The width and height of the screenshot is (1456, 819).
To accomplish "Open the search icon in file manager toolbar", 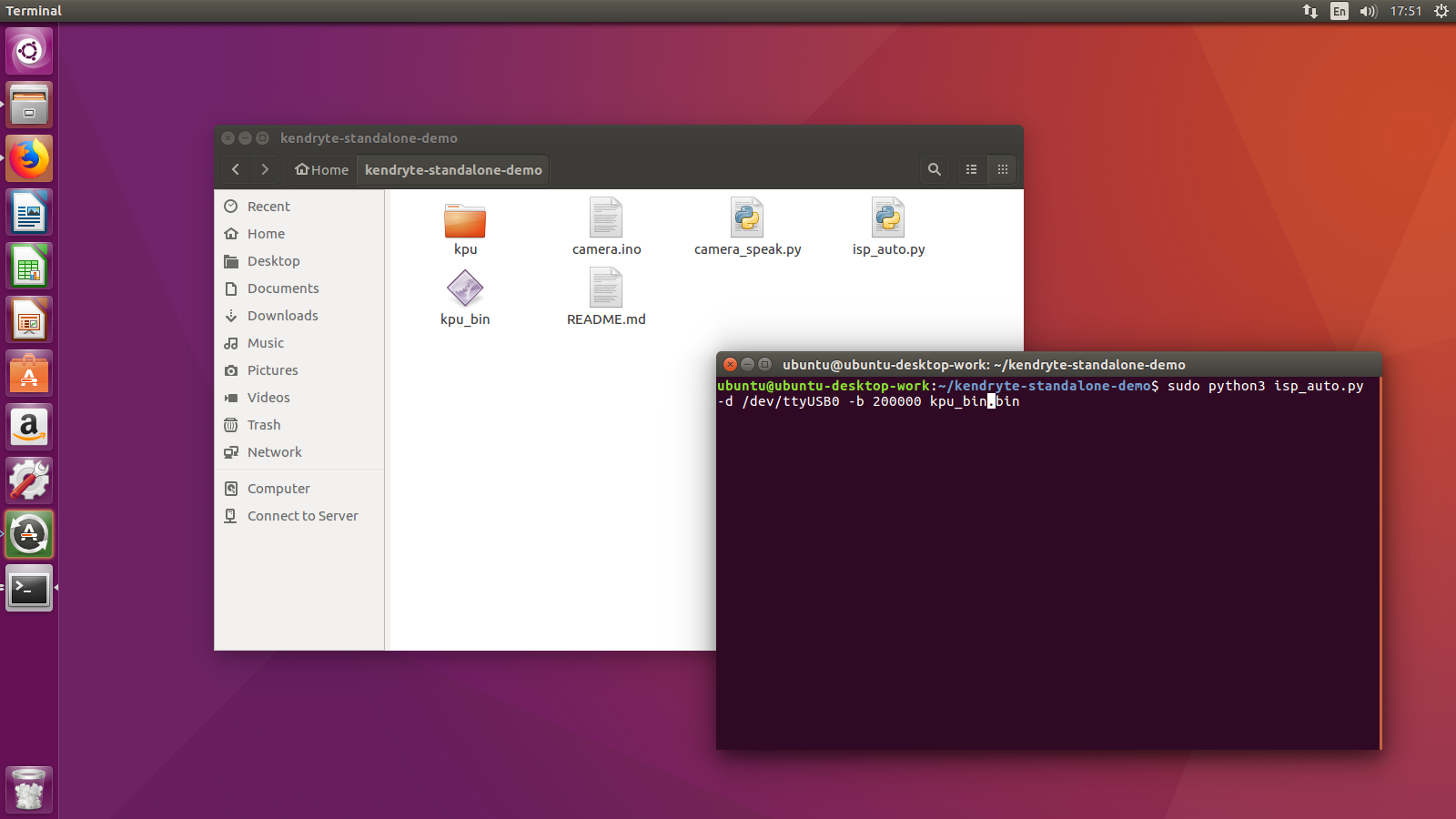I will pos(934,169).
